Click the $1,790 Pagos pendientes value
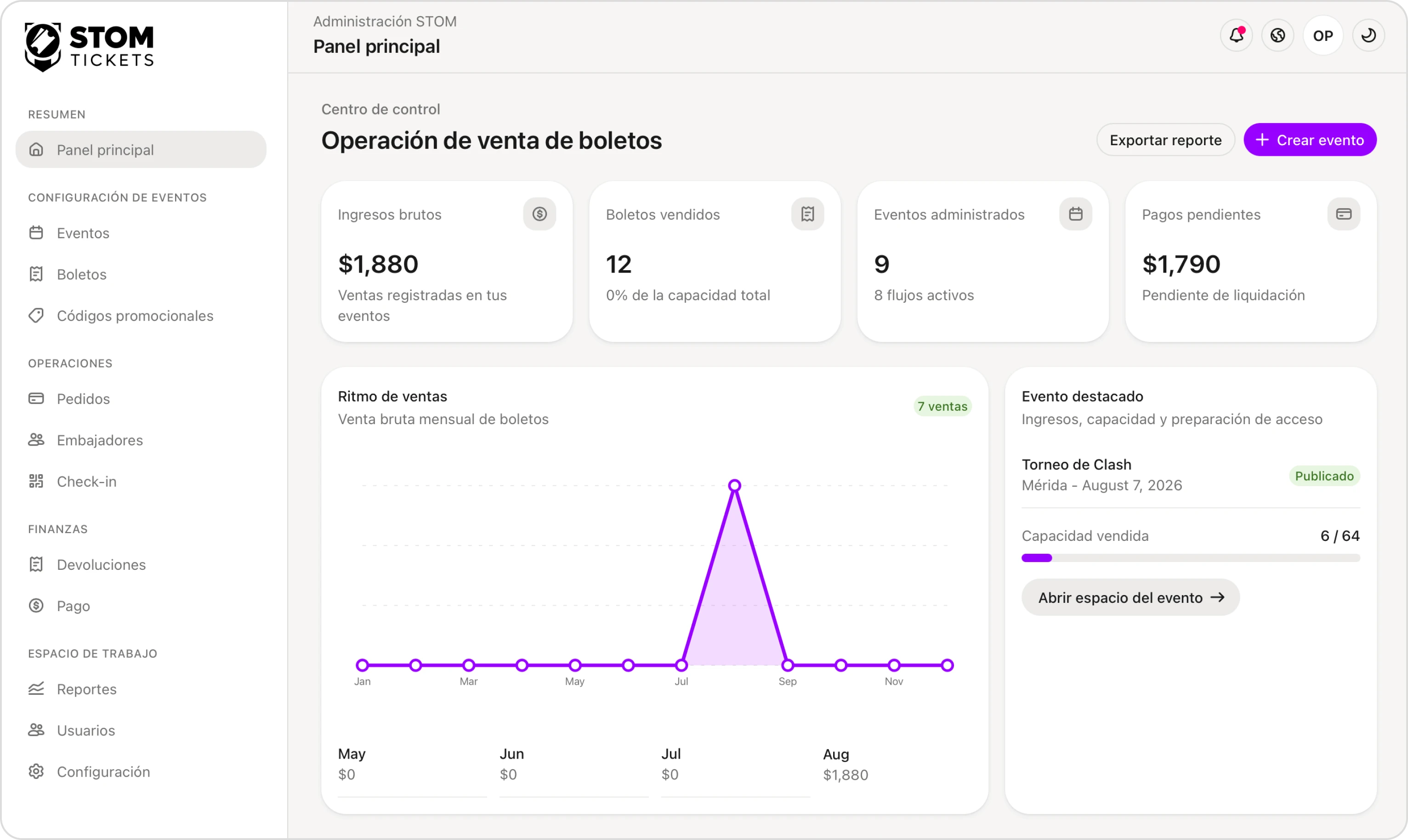1408x840 pixels. pos(1181,264)
